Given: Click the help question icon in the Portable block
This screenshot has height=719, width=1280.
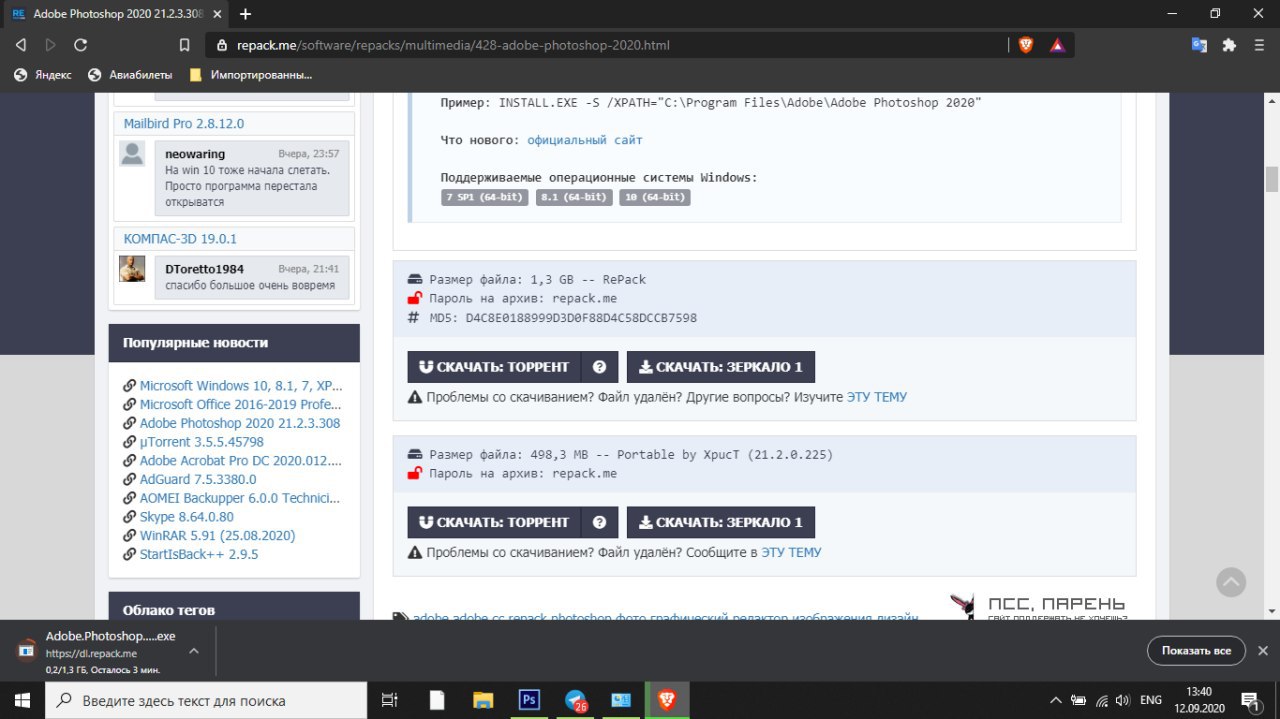Looking at the screenshot, I should coord(599,522).
